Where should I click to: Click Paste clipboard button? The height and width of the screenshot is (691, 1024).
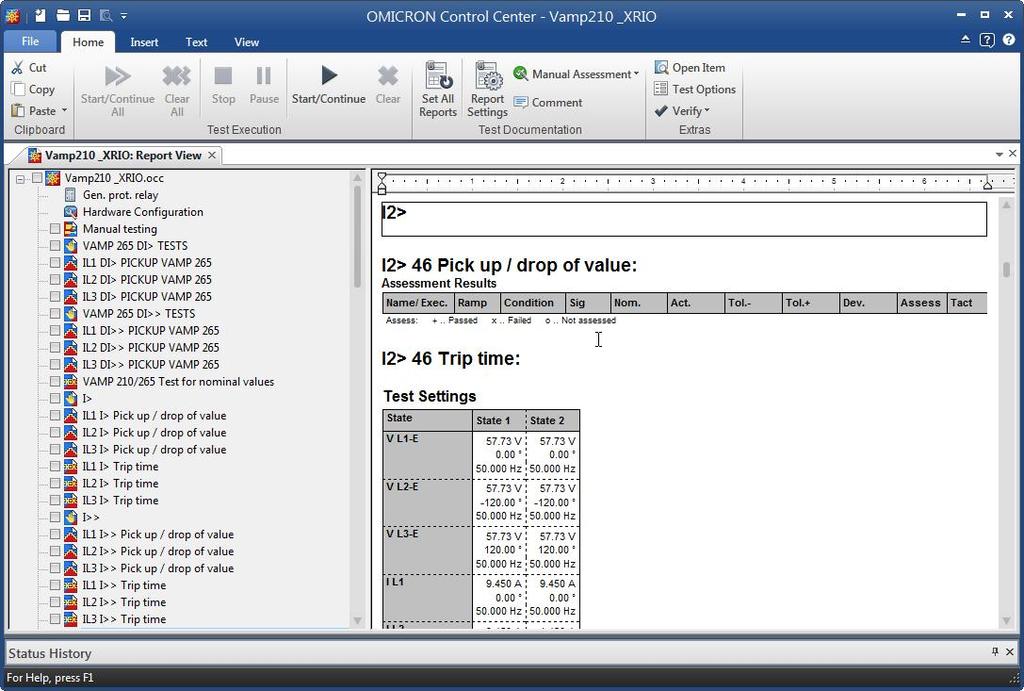33,111
